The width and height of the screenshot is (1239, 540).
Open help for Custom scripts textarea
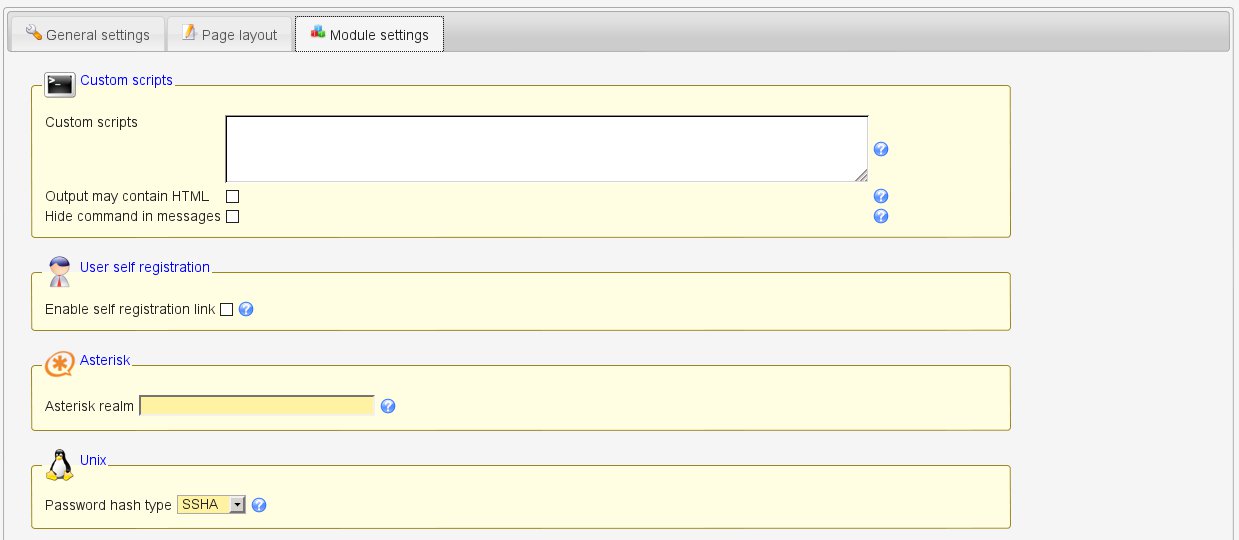tap(881, 149)
